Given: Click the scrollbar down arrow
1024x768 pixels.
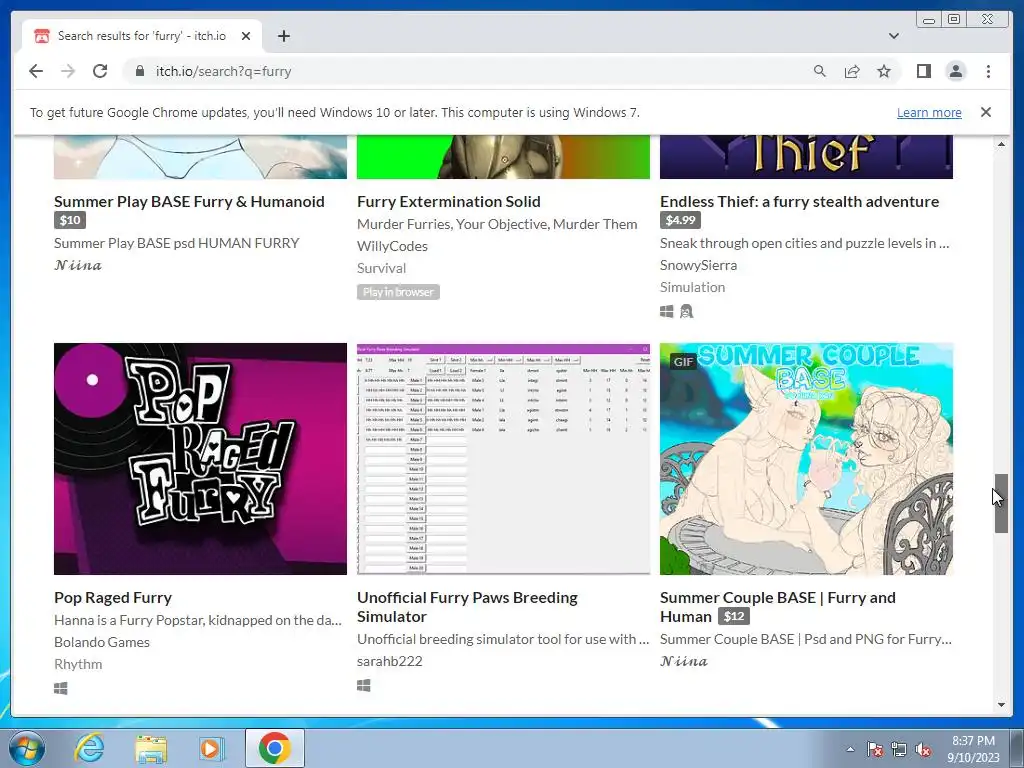Looking at the screenshot, I should click(1001, 705).
